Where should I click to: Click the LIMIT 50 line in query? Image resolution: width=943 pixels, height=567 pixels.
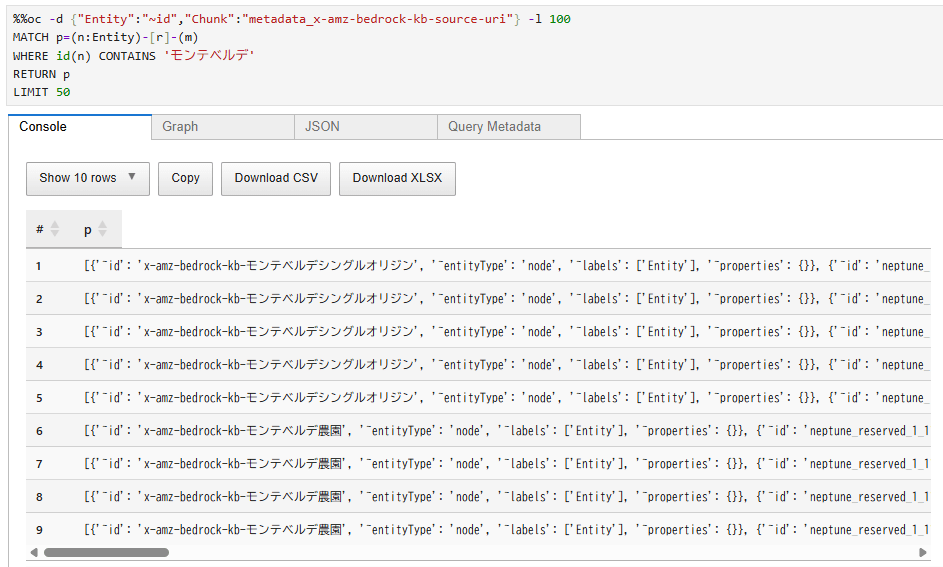[41, 92]
